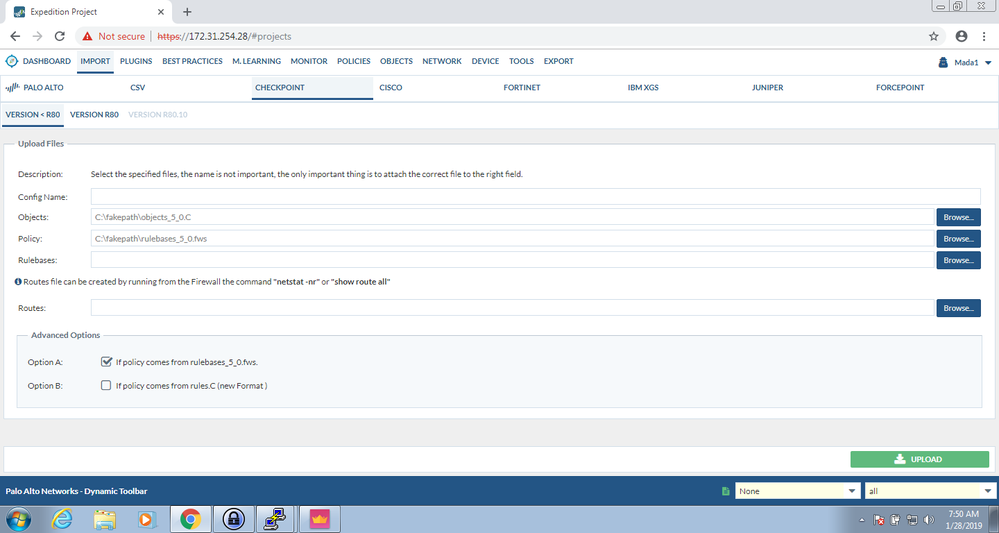Click the Rulebases file path field
This screenshot has width=999, height=533.
click(x=512, y=260)
